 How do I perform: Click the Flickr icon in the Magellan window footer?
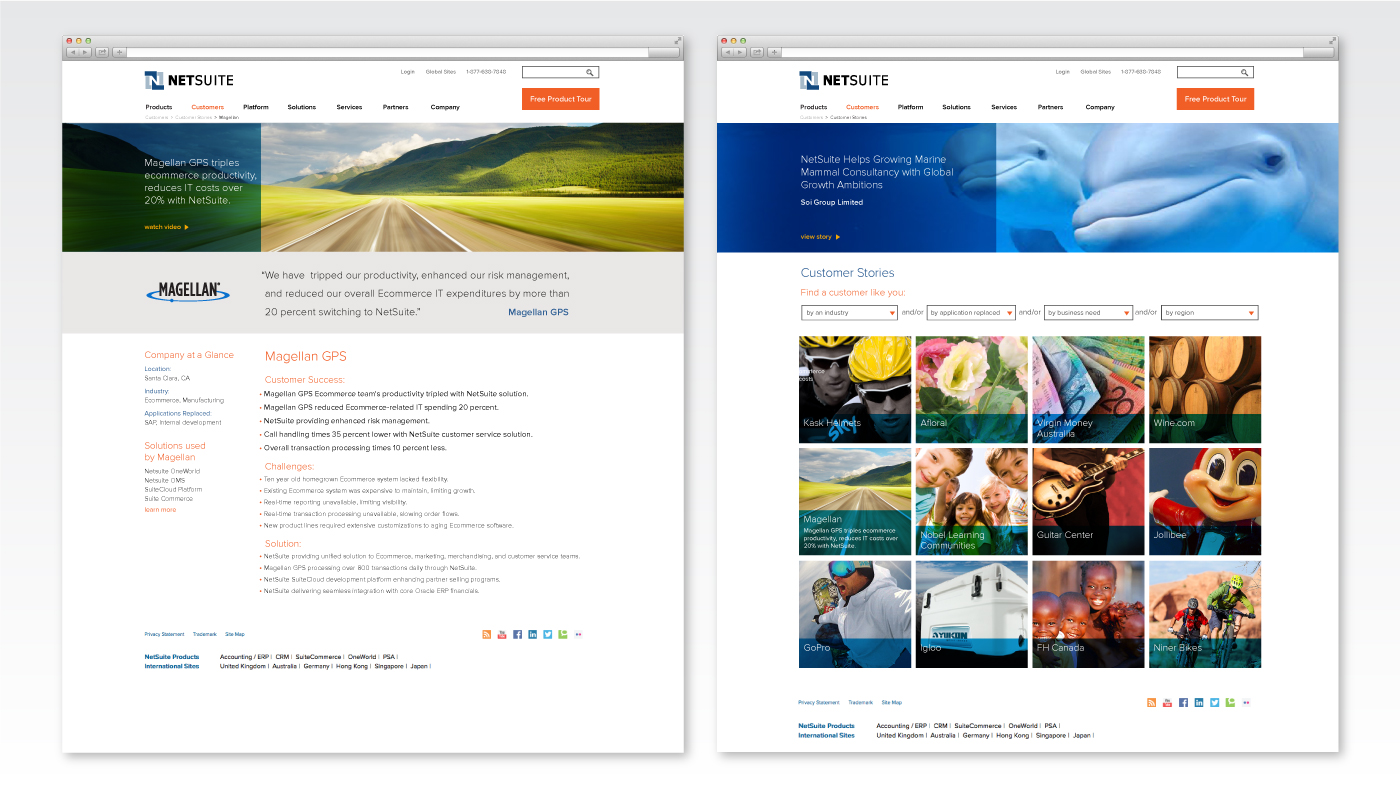point(579,634)
